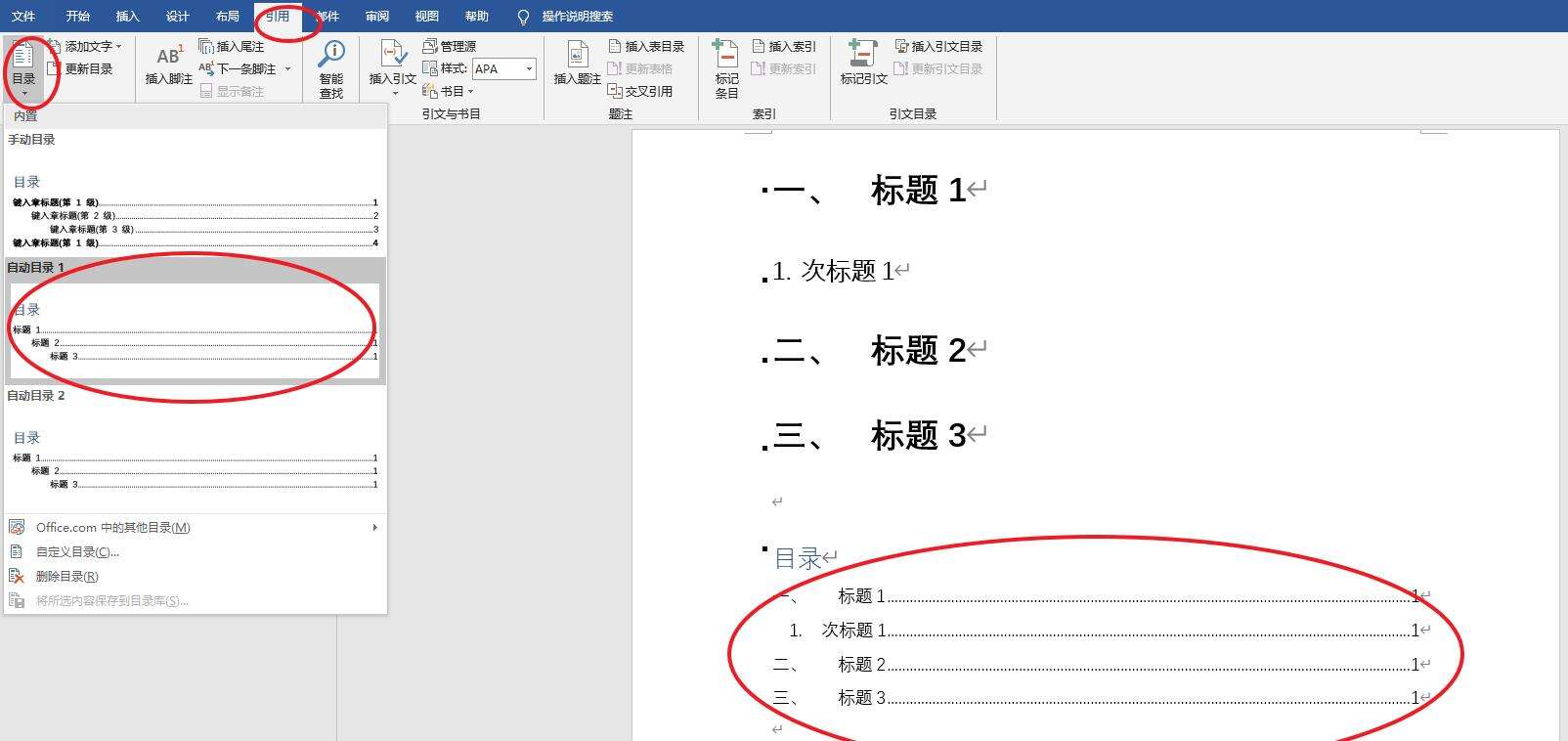Click TOC entry 二、标题 2
This screenshot has height=741, width=1568.
coord(1096,664)
